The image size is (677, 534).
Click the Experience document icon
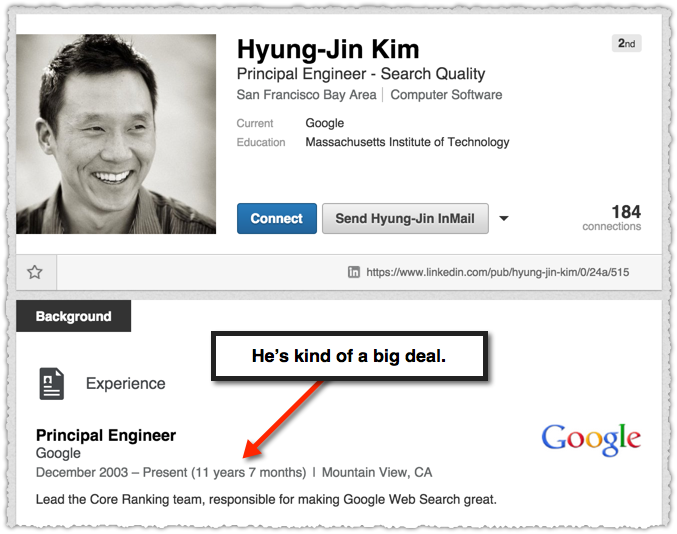click(52, 383)
